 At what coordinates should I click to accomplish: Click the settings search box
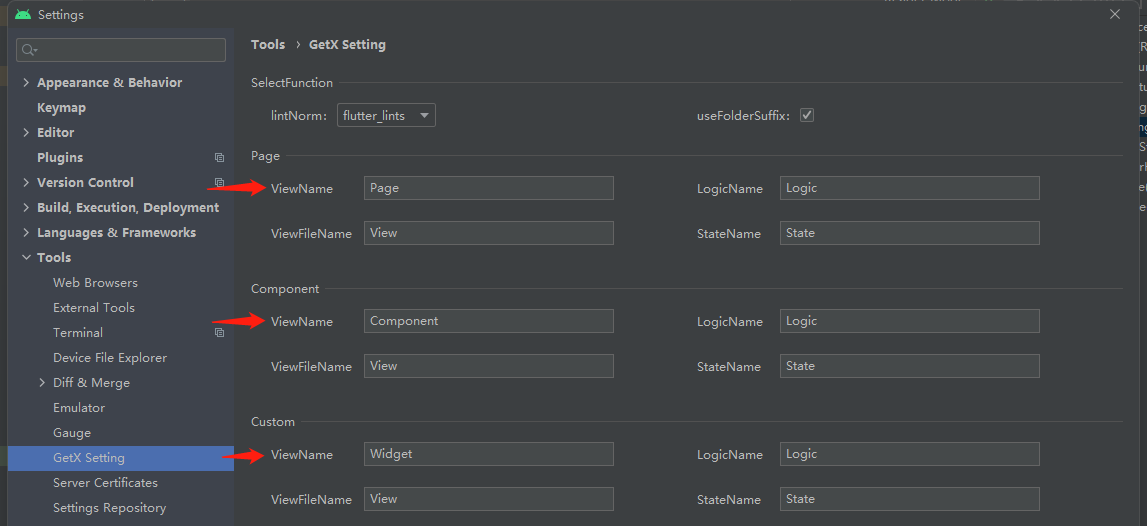[x=130, y=50]
